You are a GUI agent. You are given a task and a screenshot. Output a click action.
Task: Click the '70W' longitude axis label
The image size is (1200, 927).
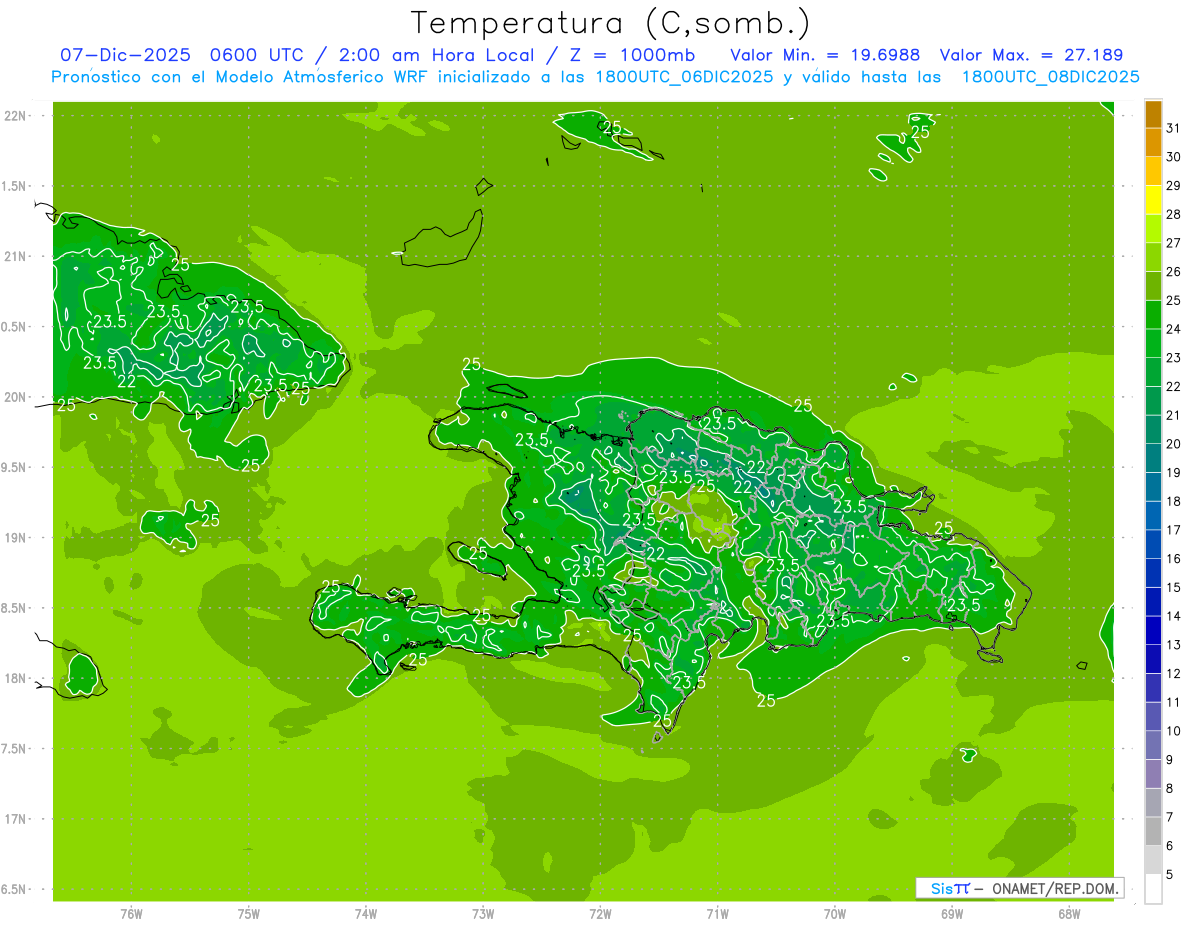[835, 913]
